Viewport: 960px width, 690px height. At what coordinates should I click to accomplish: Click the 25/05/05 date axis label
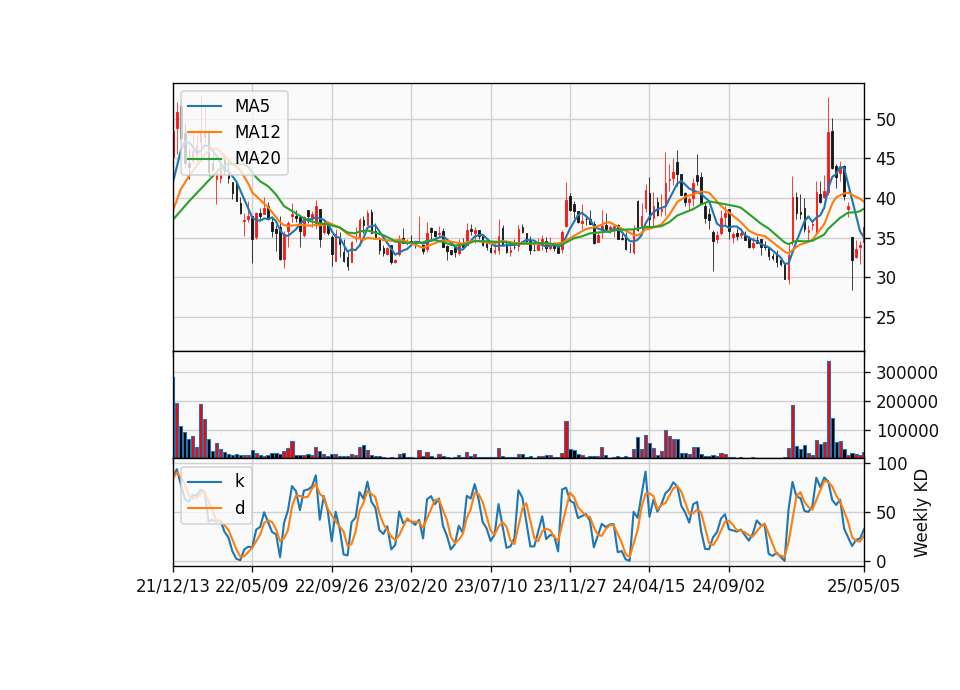863,587
